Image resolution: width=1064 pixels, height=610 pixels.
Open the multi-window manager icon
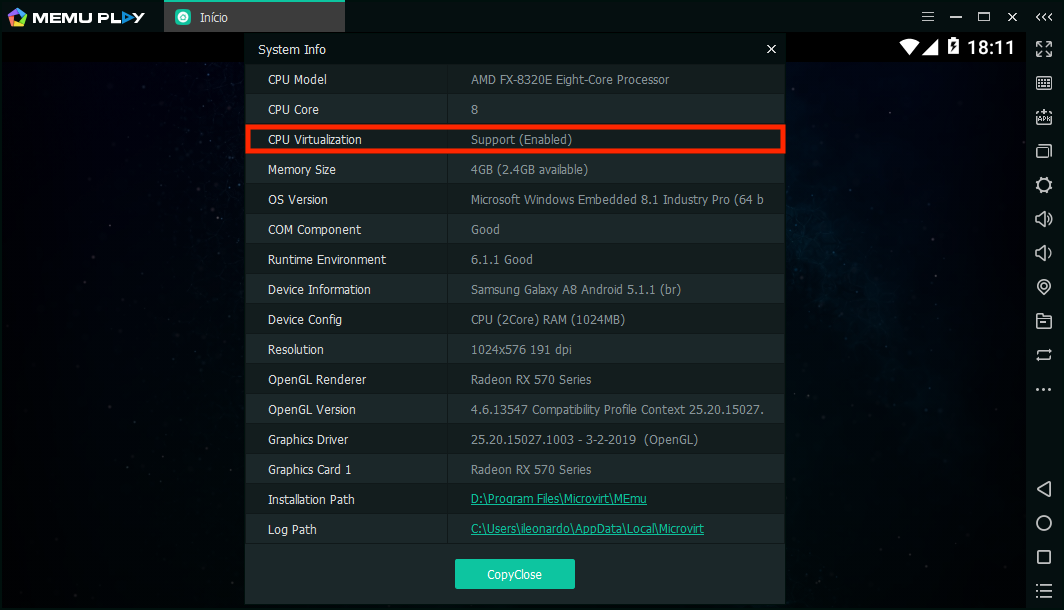(1044, 151)
